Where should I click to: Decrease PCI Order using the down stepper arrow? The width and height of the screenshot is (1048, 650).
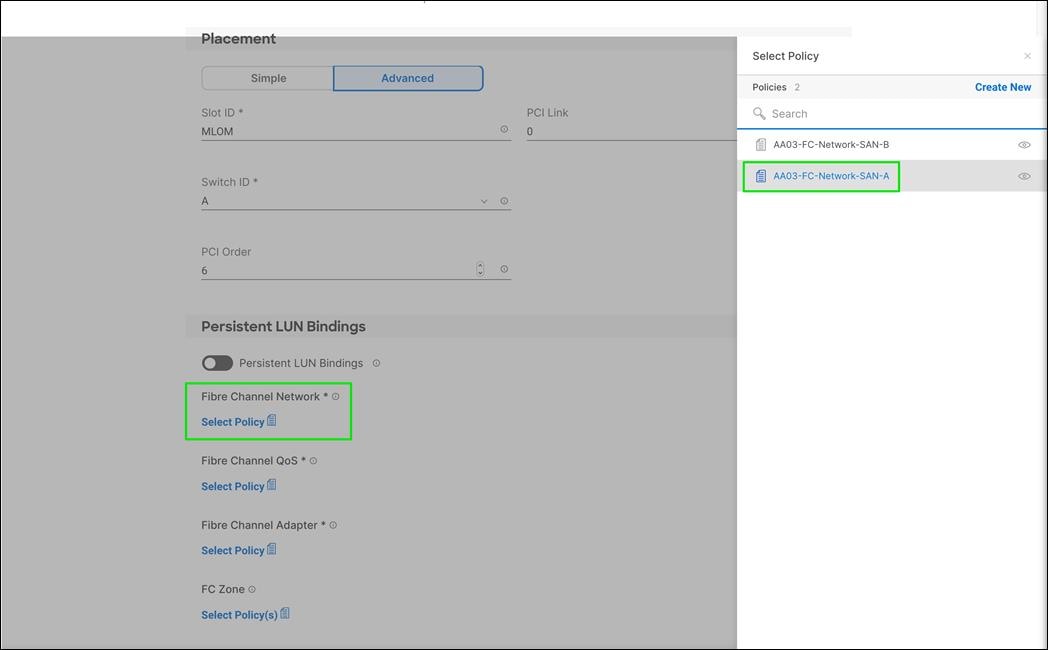pyautogui.click(x=480, y=272)
